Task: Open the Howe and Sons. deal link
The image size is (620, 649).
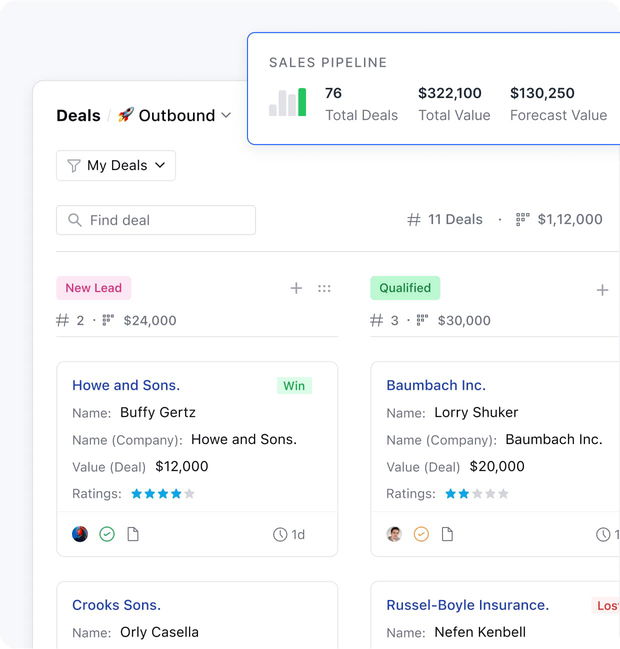Action: point(126,385)
